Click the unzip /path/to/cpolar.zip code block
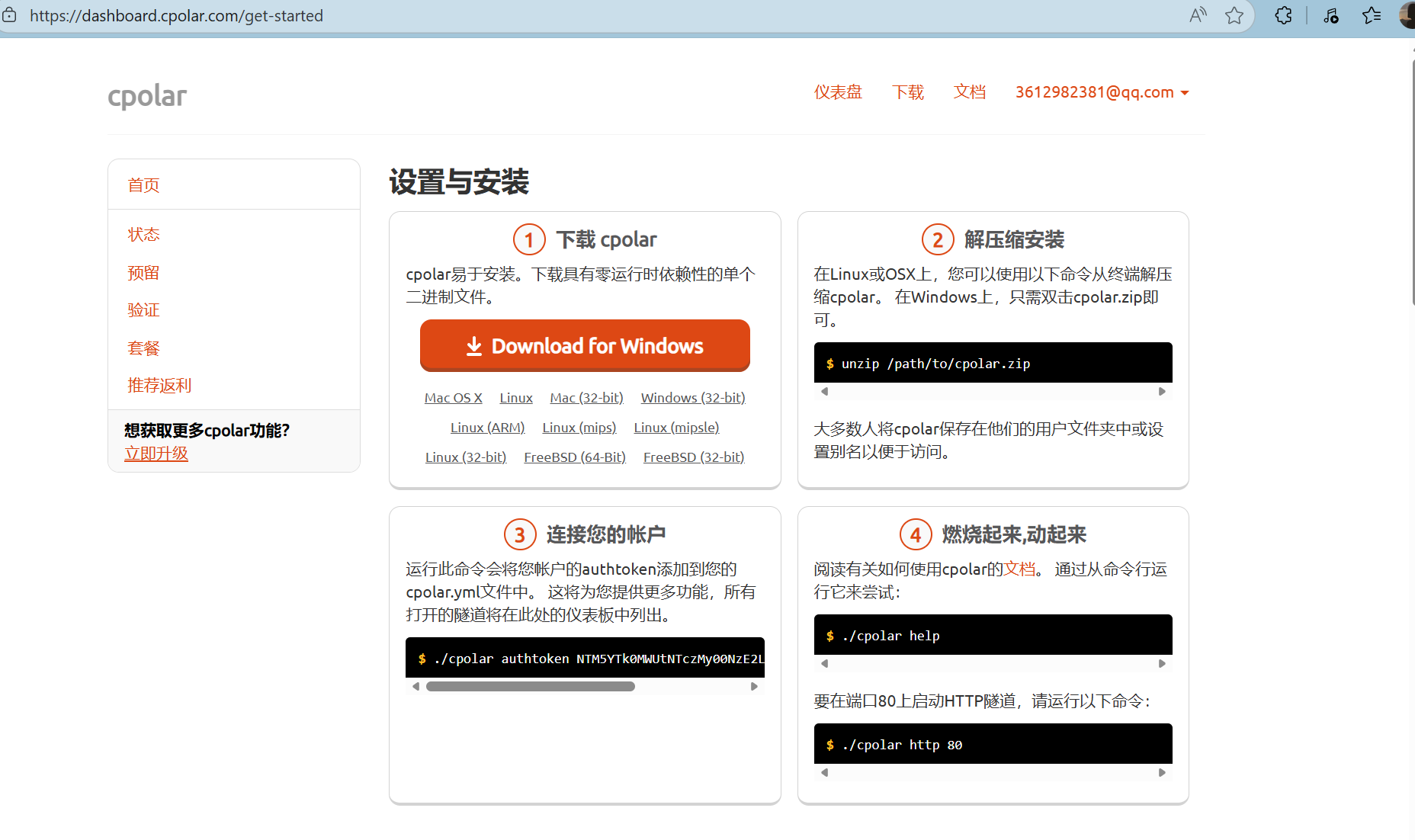1415x840 pixels. 993,363
